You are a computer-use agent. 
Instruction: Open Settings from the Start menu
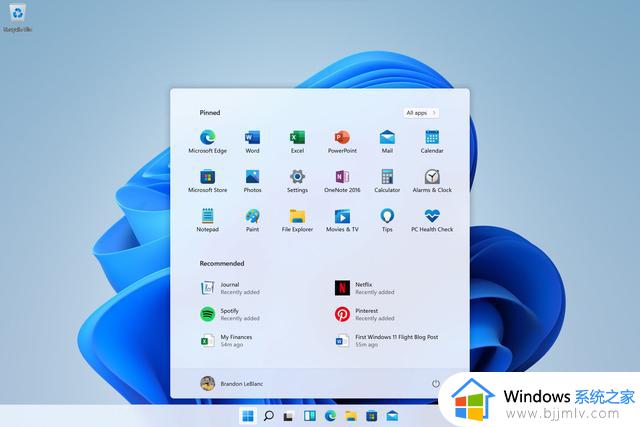tap(297, 180)
